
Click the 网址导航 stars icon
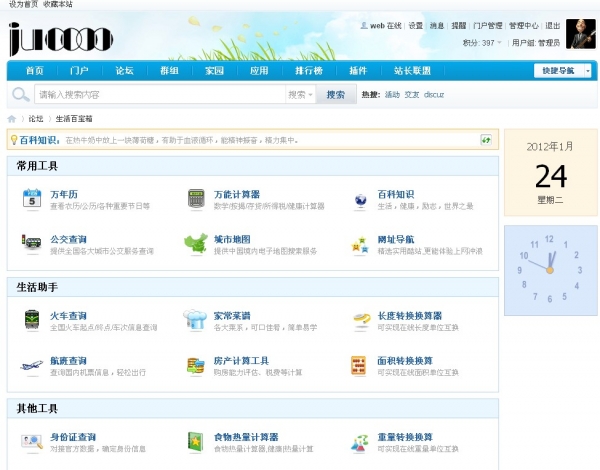(x=360, y=245)
